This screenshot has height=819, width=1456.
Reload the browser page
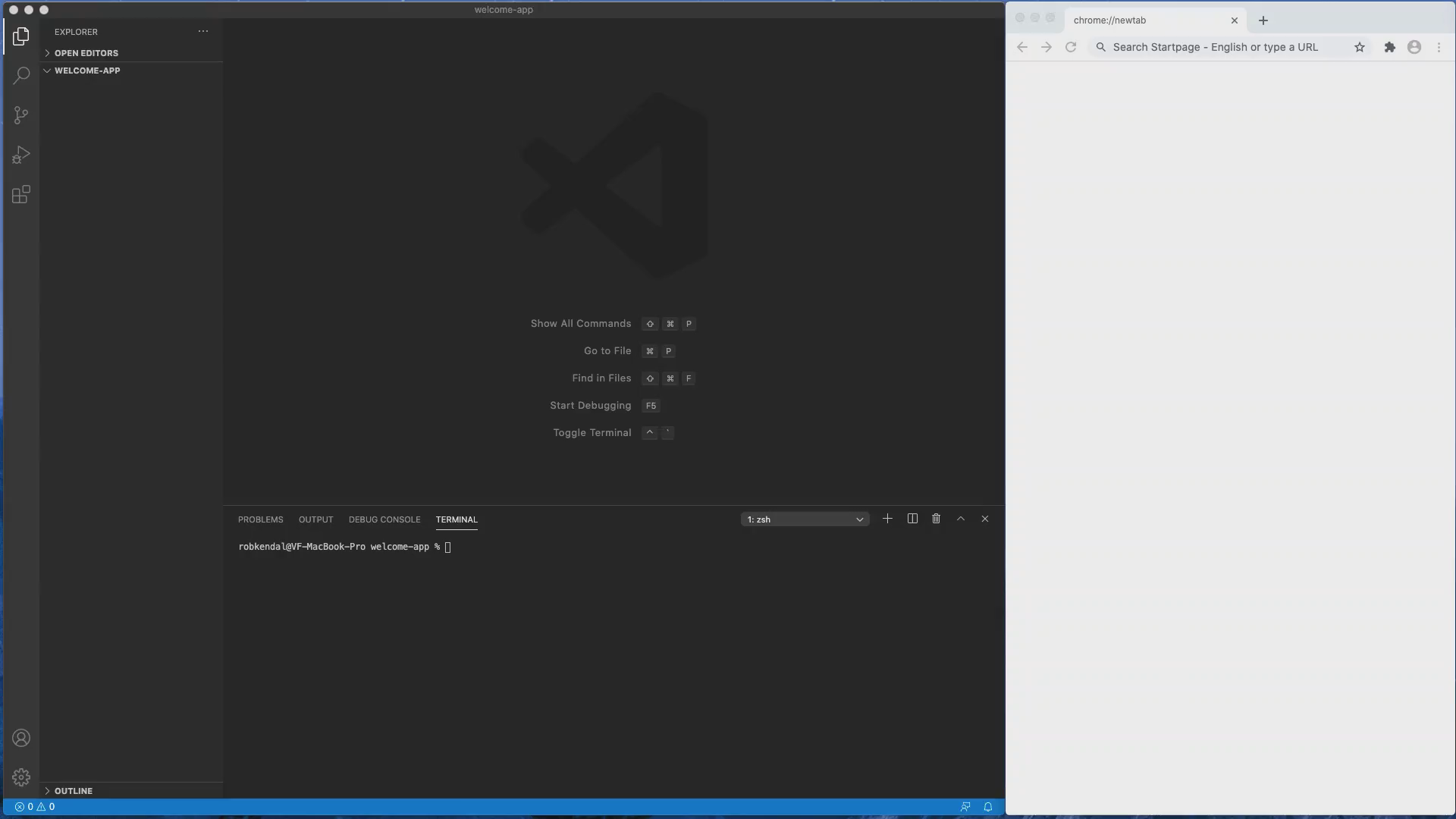coord(1071,47)
